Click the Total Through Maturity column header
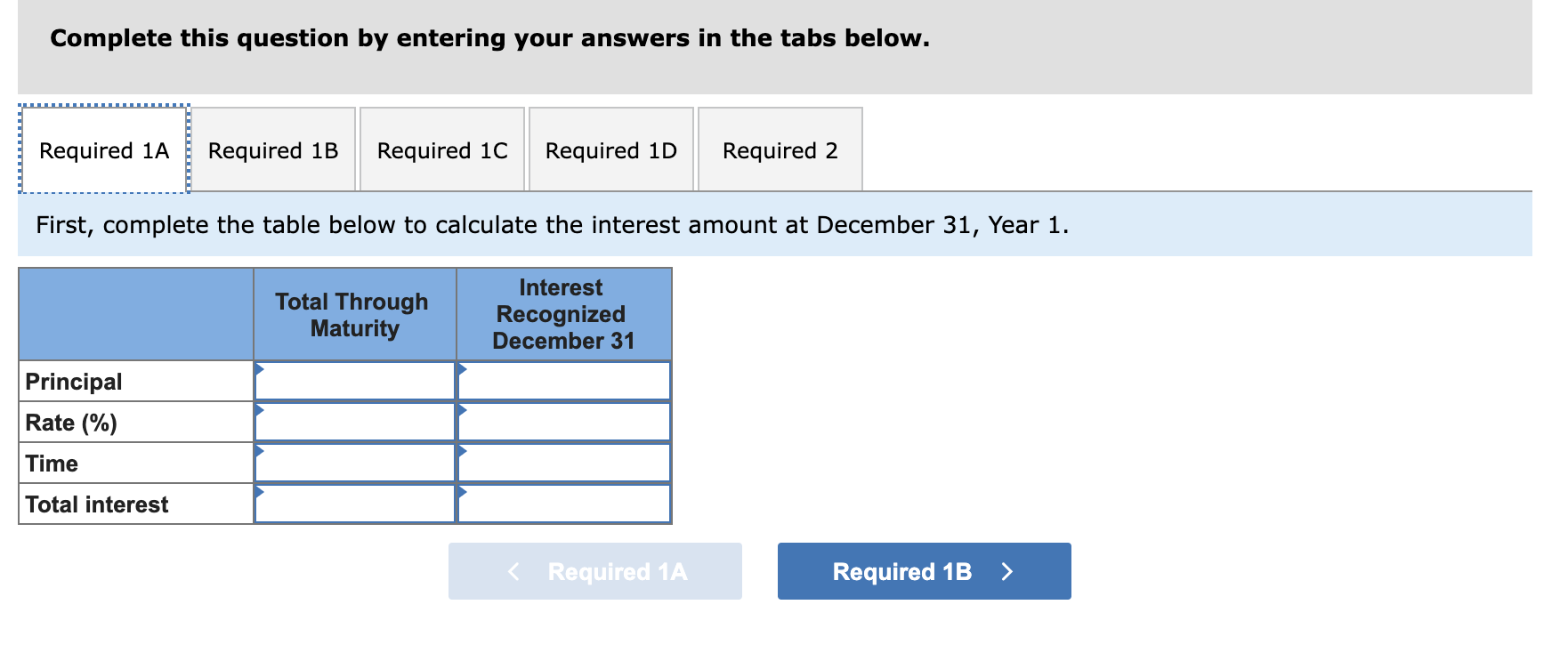1568x653 pixels. click(x=352, y=314)
